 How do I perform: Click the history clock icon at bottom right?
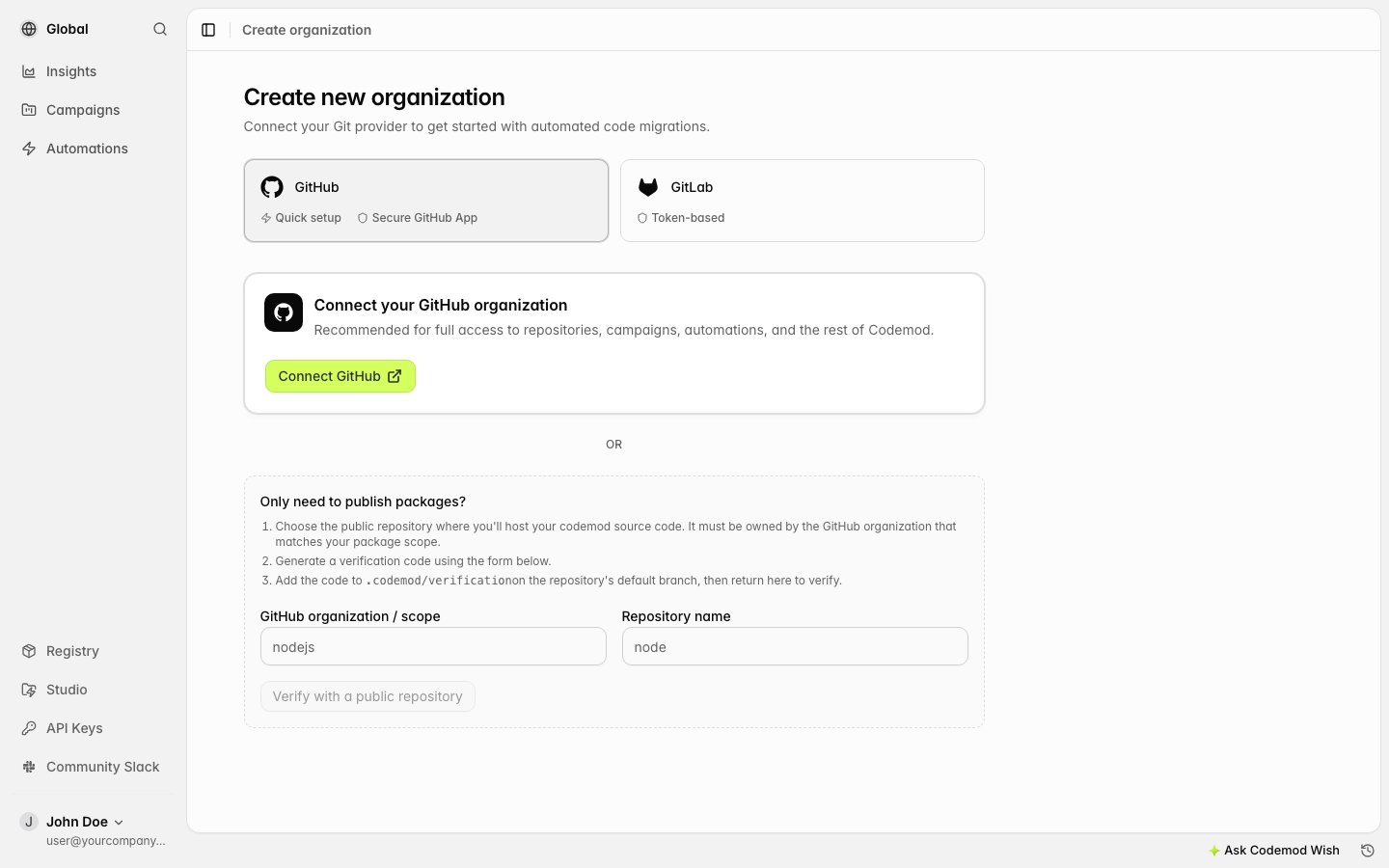click(x=1367, y=851)
